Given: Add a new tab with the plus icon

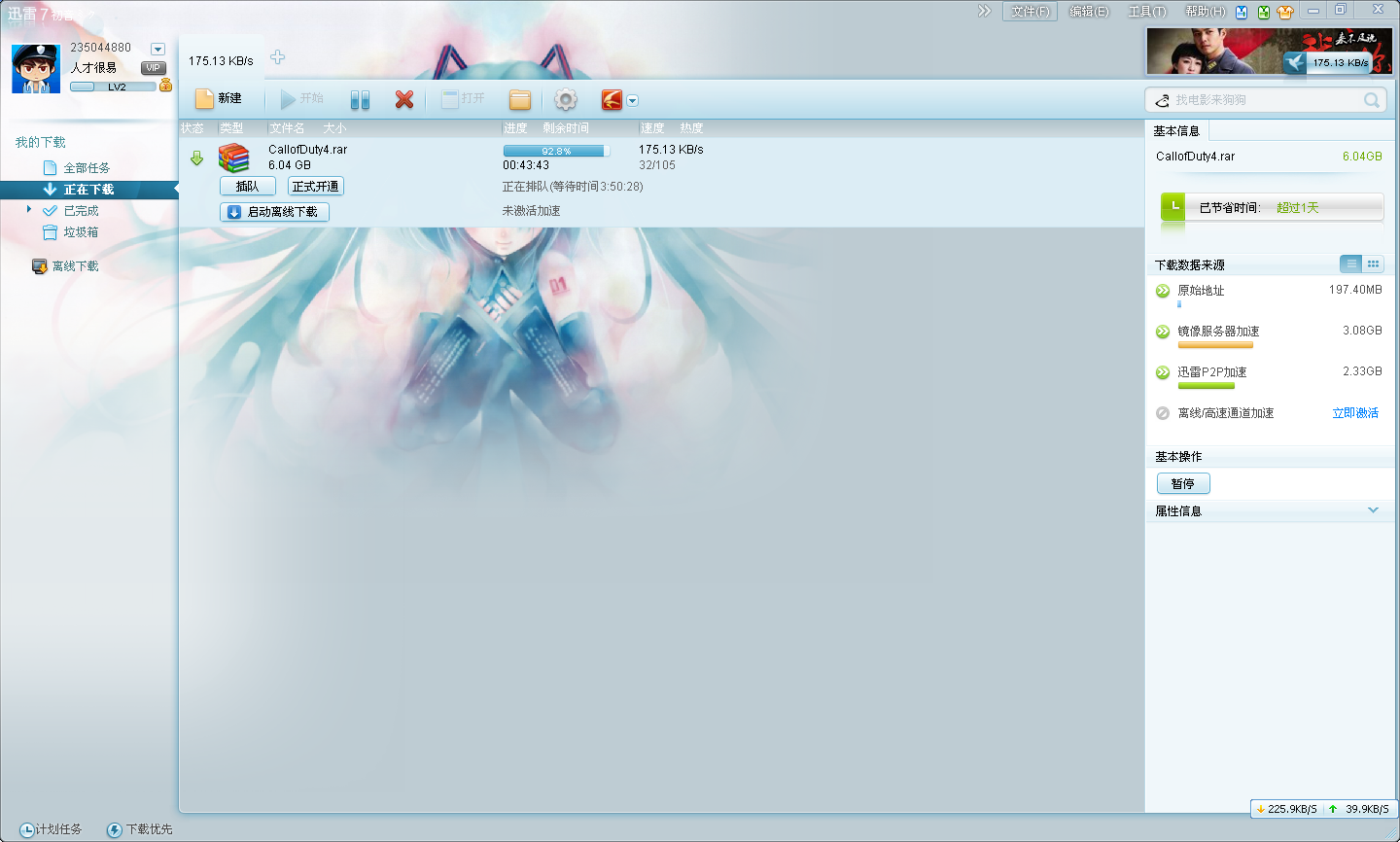Looking at the screenshot, I should (278, 57).
